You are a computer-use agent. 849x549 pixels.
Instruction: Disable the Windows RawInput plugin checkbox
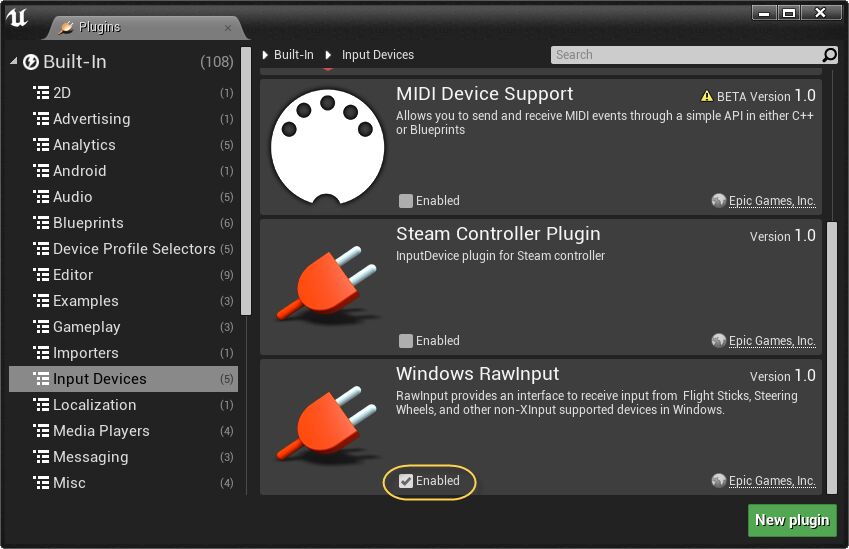406,481
